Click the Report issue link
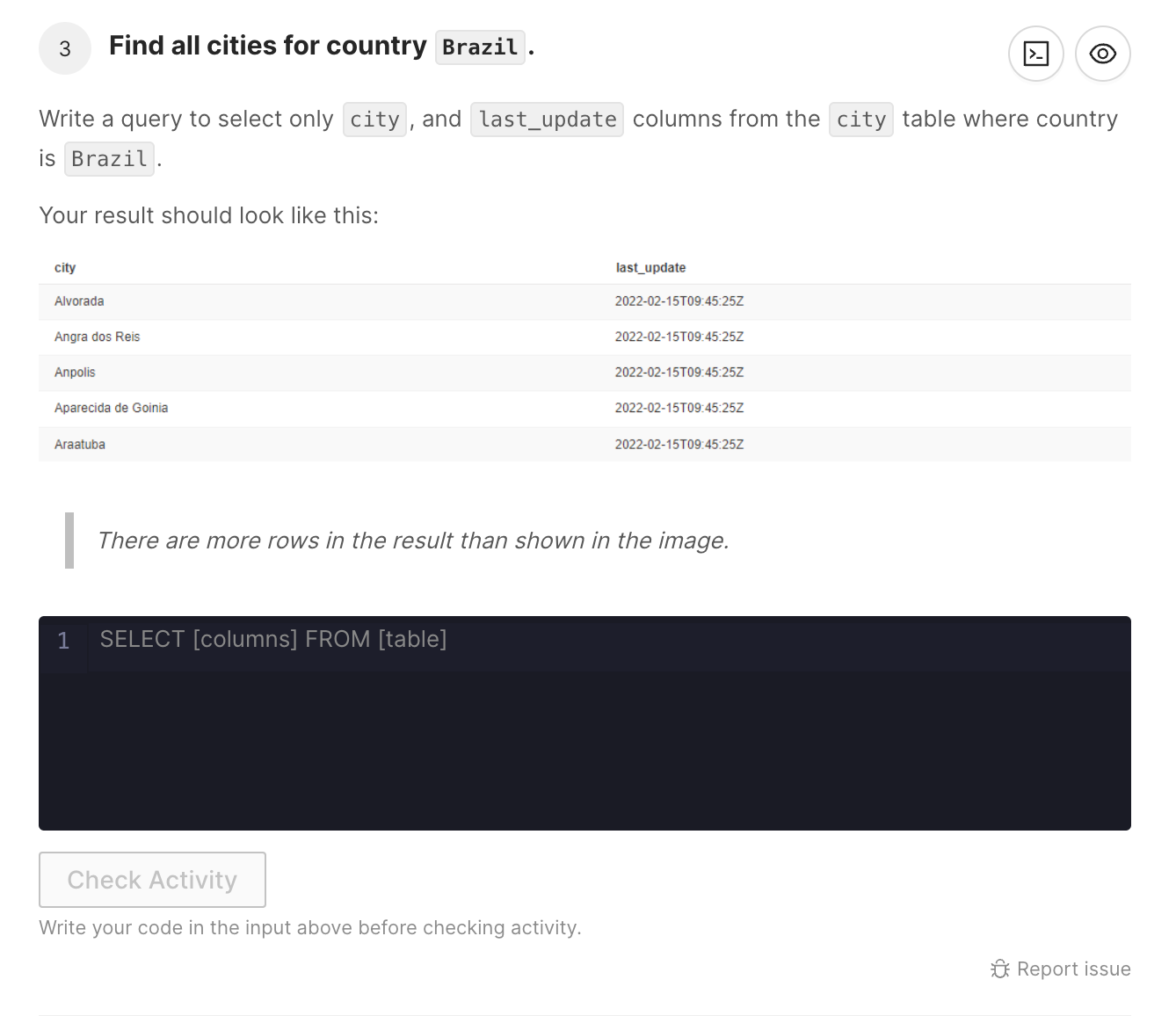1176x1016 pixels. point(1073,969)
